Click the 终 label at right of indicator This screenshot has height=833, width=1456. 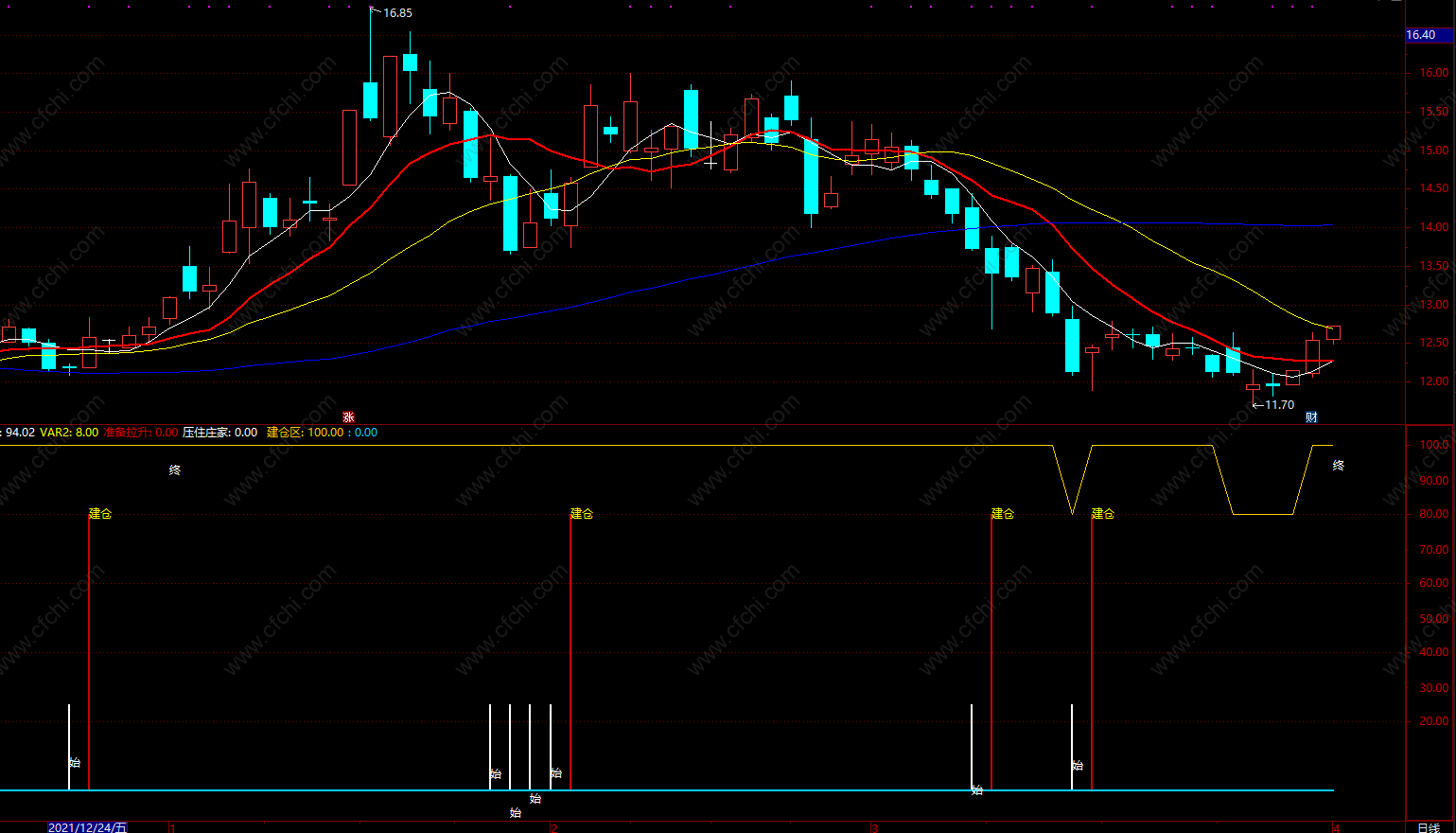pos(1339,466)
